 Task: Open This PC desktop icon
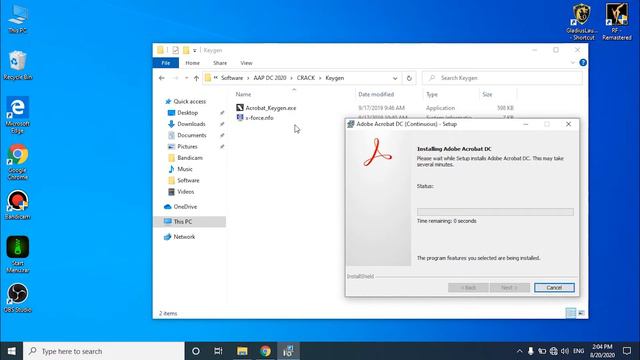pyautogui.click(x=18, y=19)
